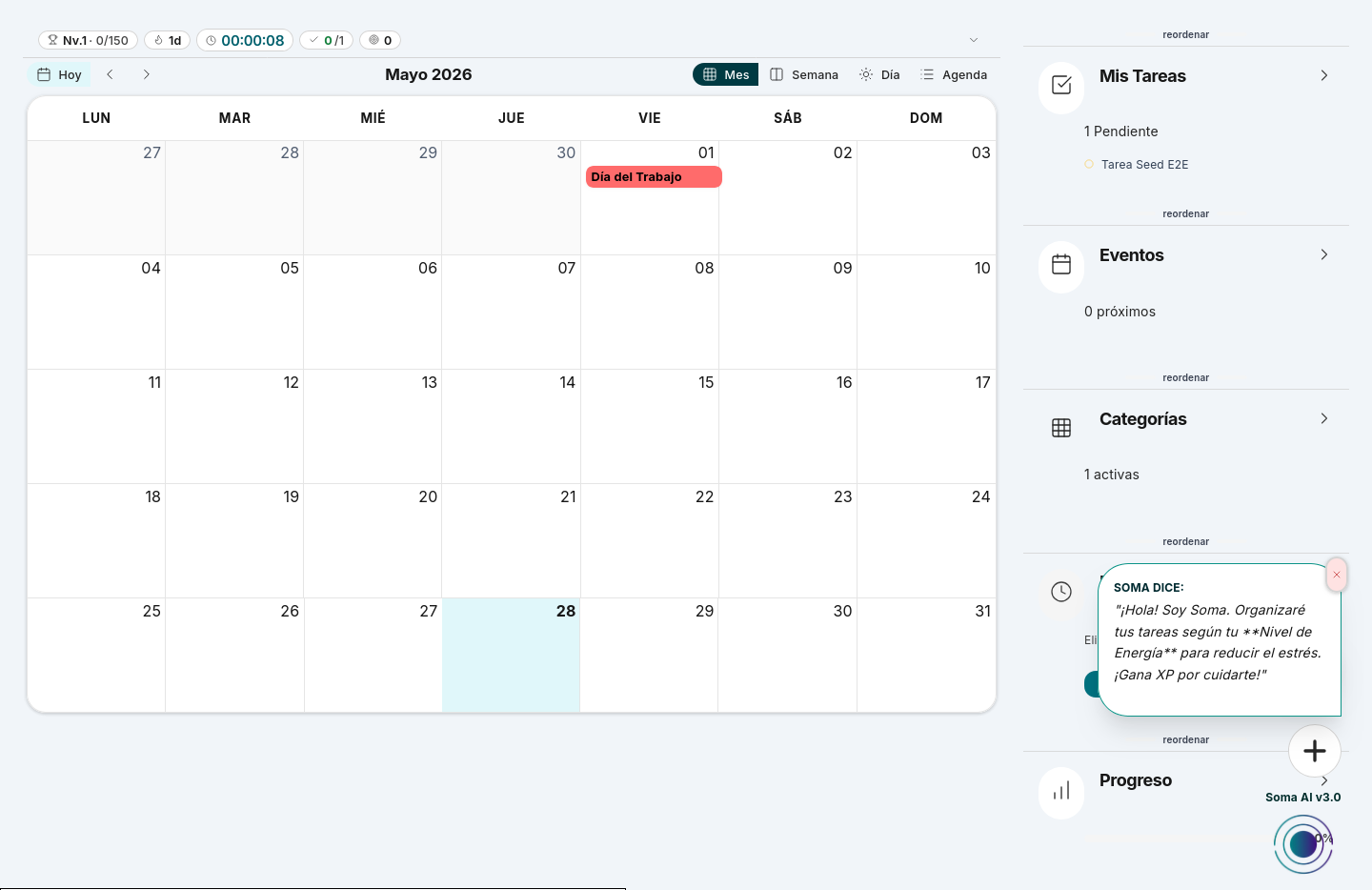Click the 00:00:08 timer badge
The height and width of the screenshot is (890, 1372).
click(x=245, y=40)
